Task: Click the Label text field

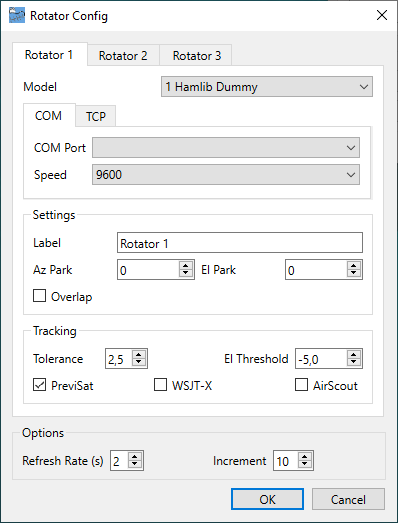Action: coord(240,242)
